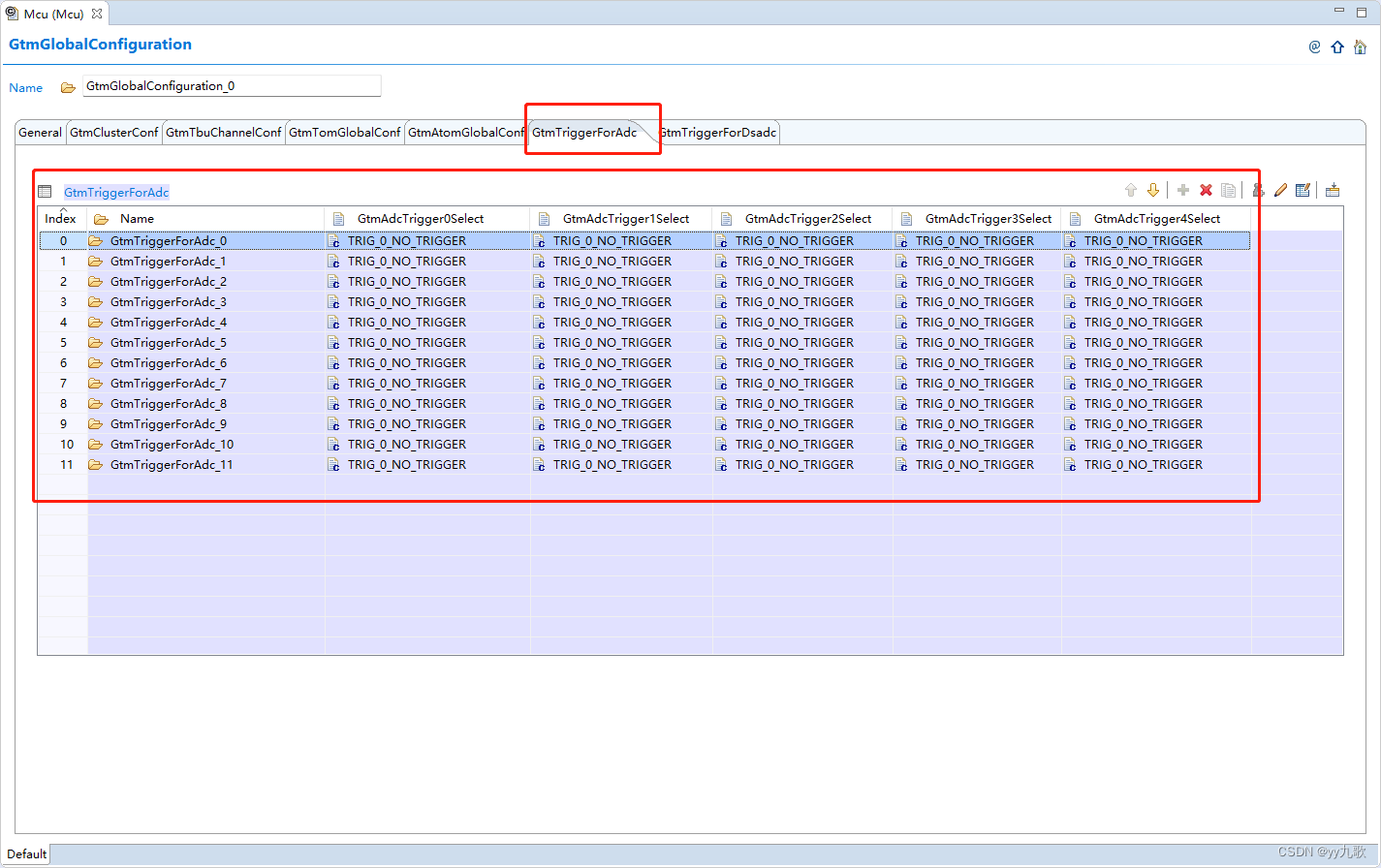Click the table with down-arrow icon
The height and width of the screenshot is (868, 1381).
click(x=1333, y=191)
